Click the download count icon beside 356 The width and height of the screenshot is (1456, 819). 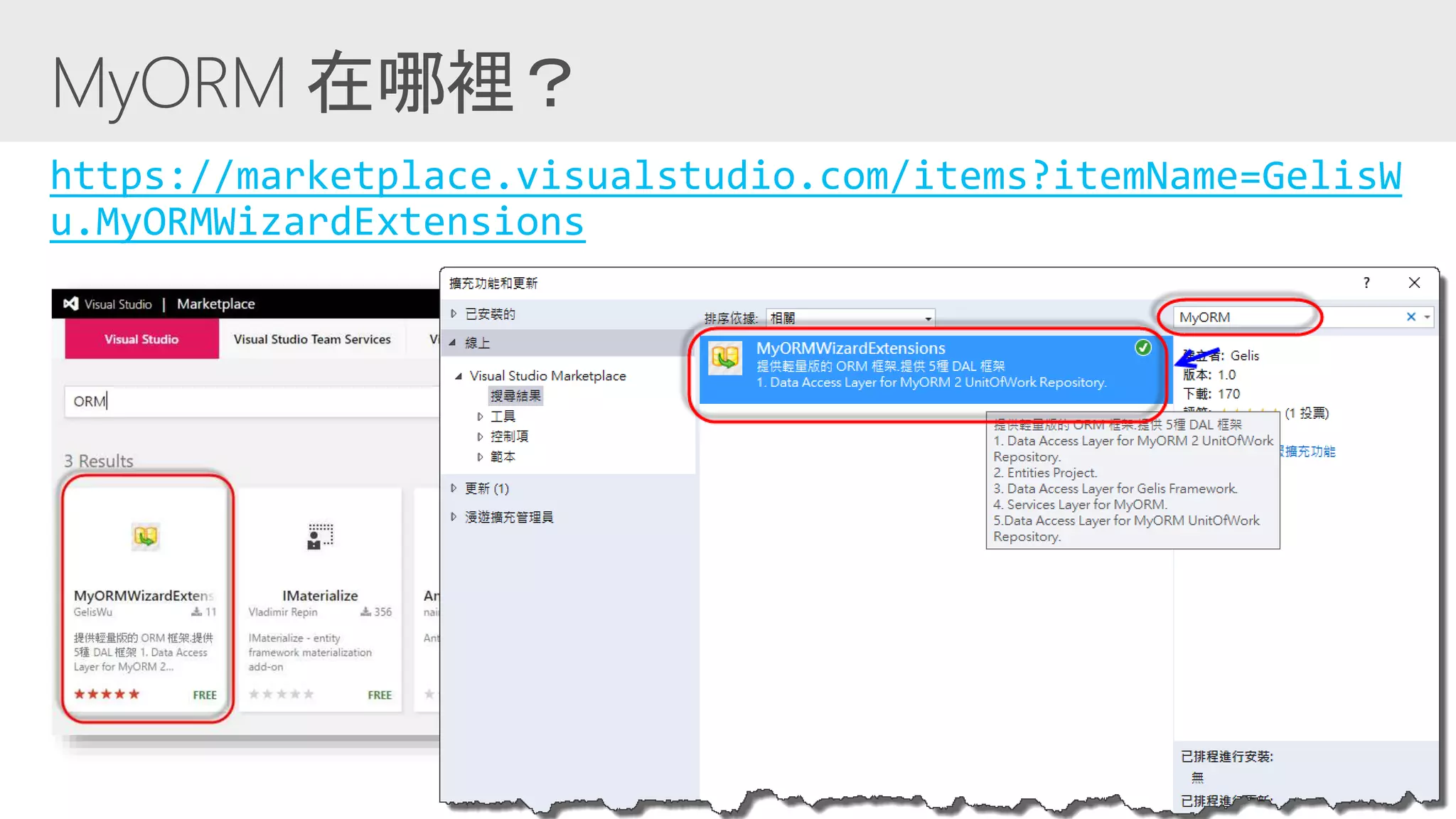[365, 611]
